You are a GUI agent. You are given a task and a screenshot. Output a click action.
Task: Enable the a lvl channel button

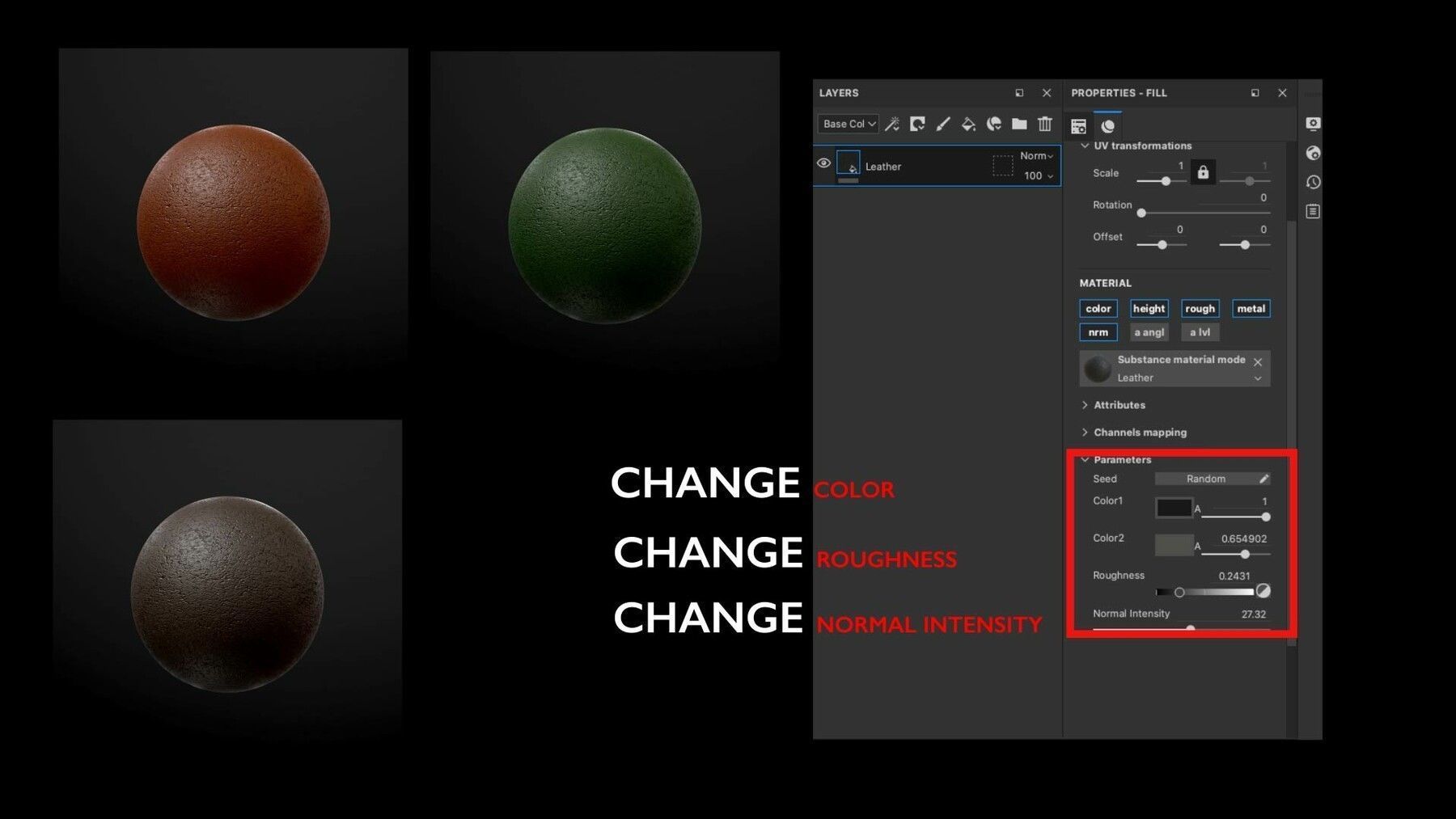1200,332
